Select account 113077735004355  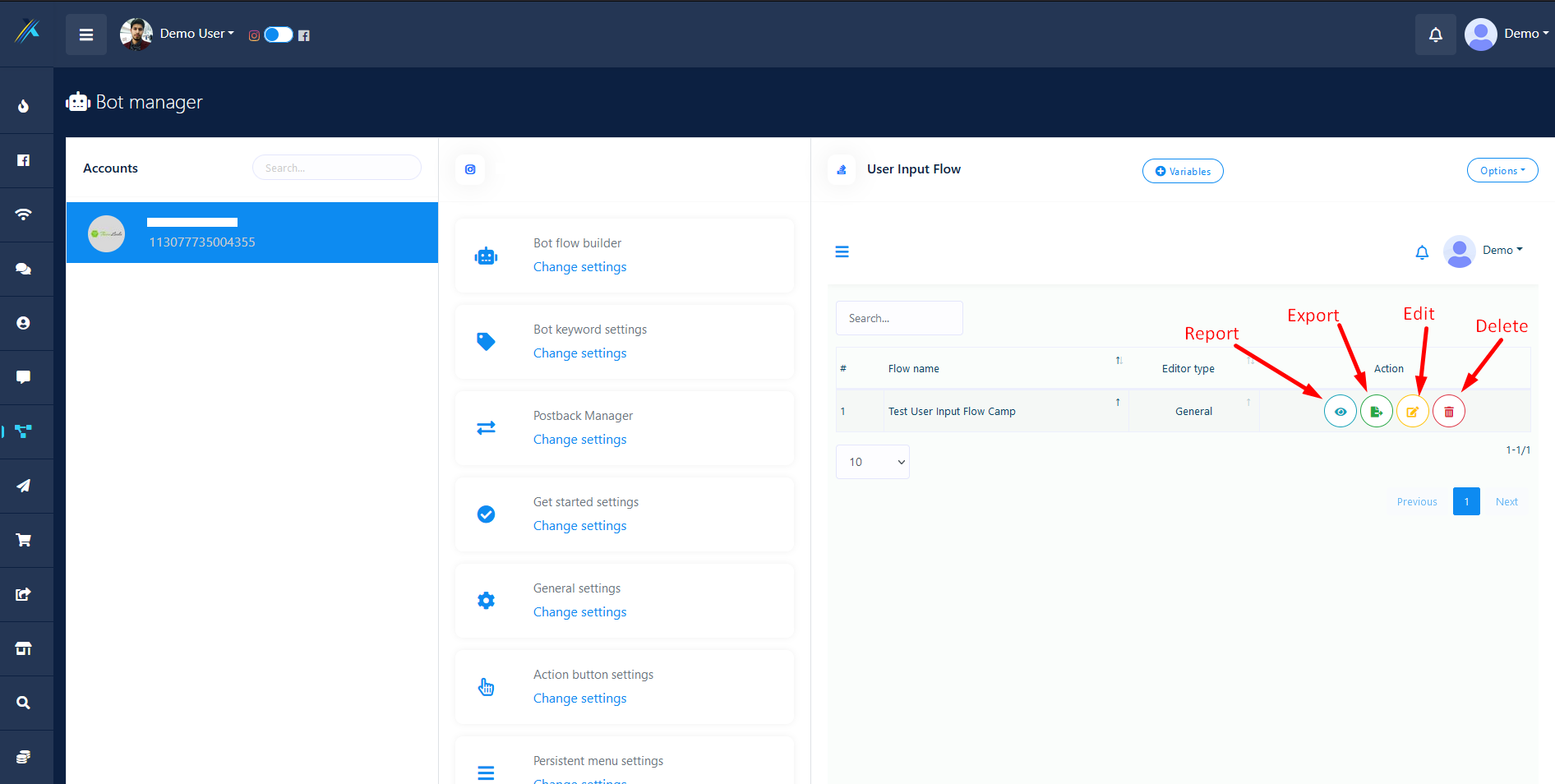[x=252, y=233]
